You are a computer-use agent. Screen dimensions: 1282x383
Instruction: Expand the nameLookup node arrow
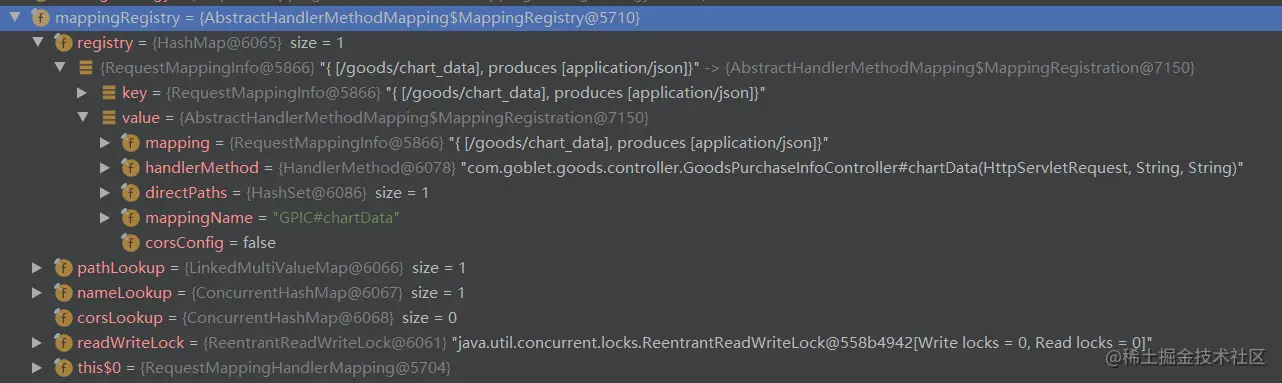point(37,292)
